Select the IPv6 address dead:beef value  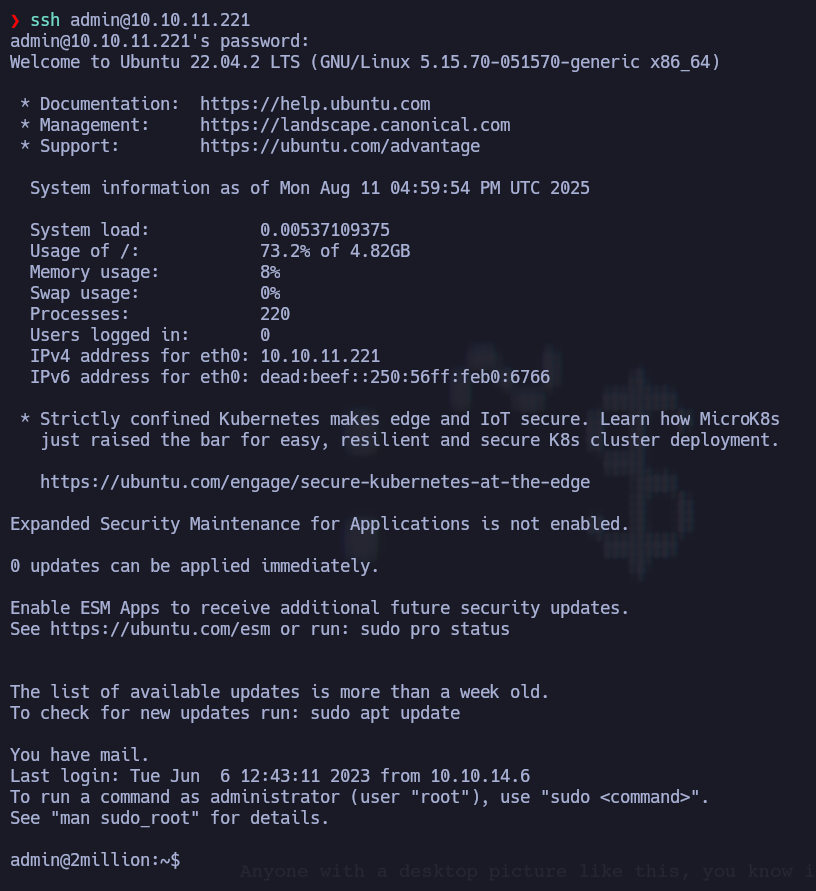click(405, 377)
